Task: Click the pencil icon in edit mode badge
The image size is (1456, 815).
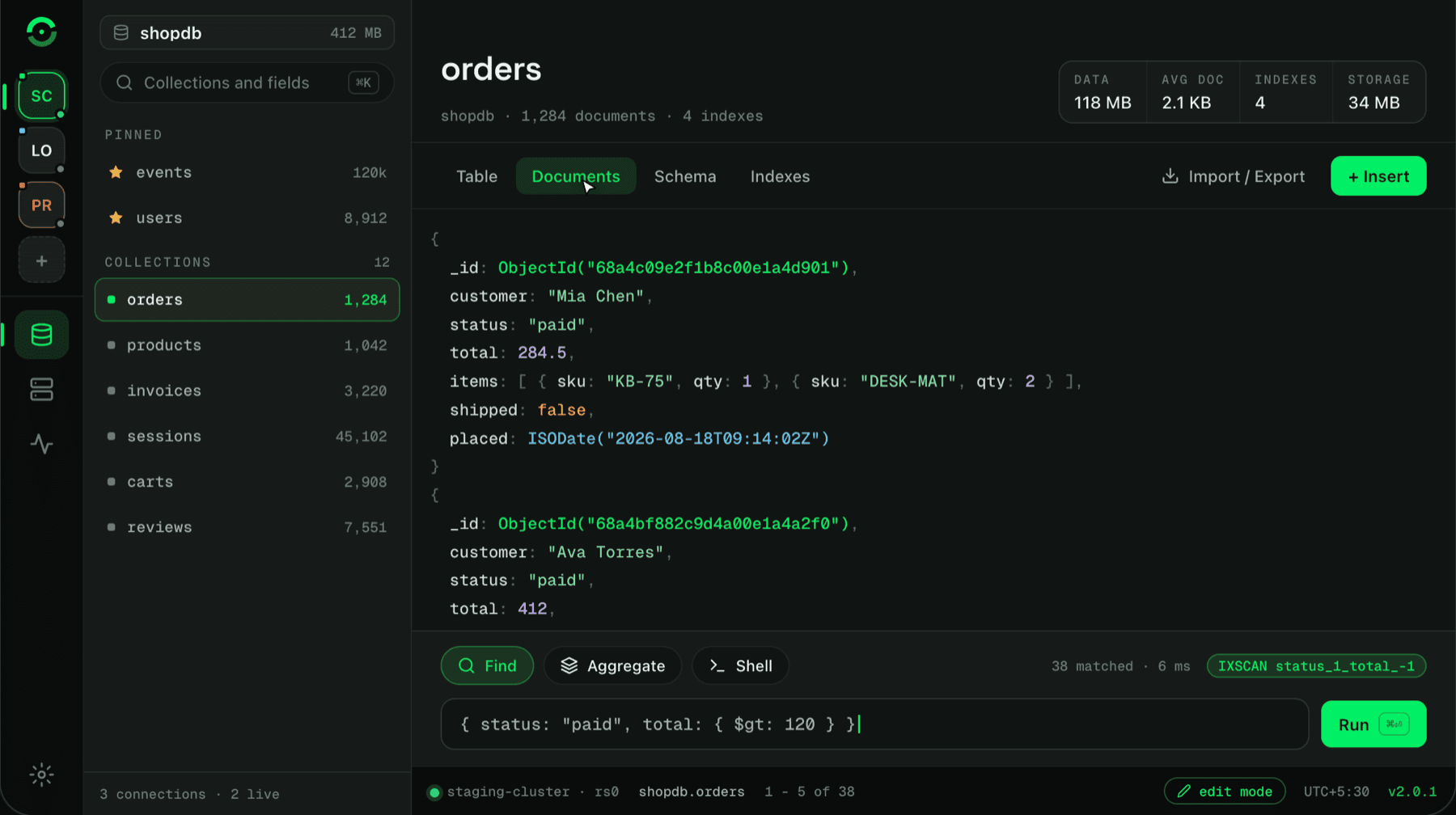Action: (1183, 792)
